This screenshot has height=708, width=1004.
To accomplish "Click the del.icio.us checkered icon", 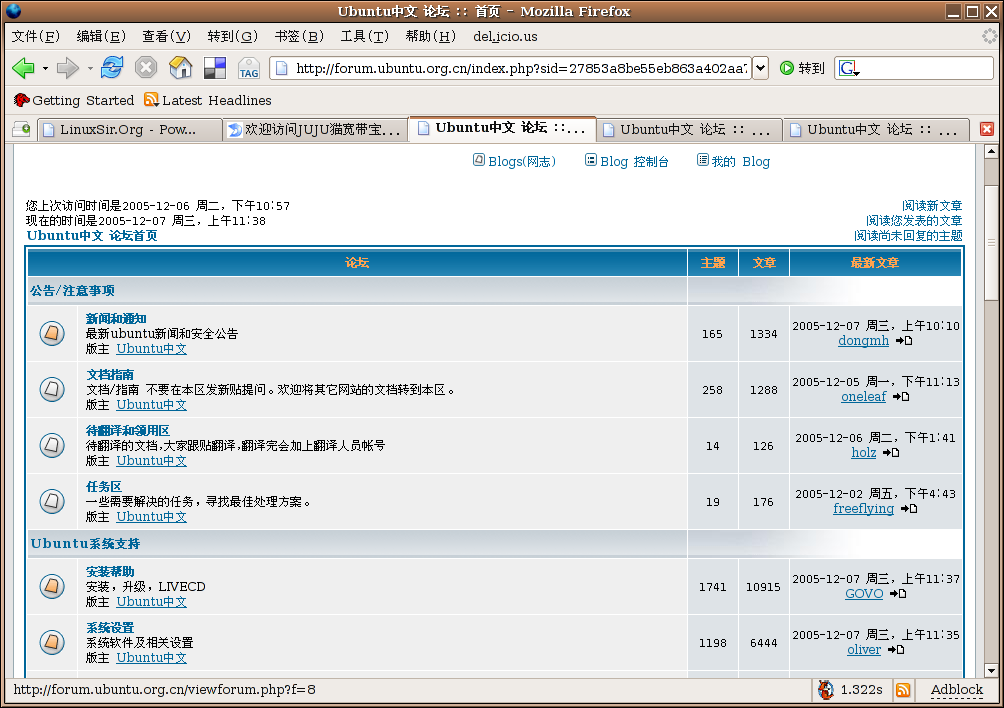I will click(215, 68).
